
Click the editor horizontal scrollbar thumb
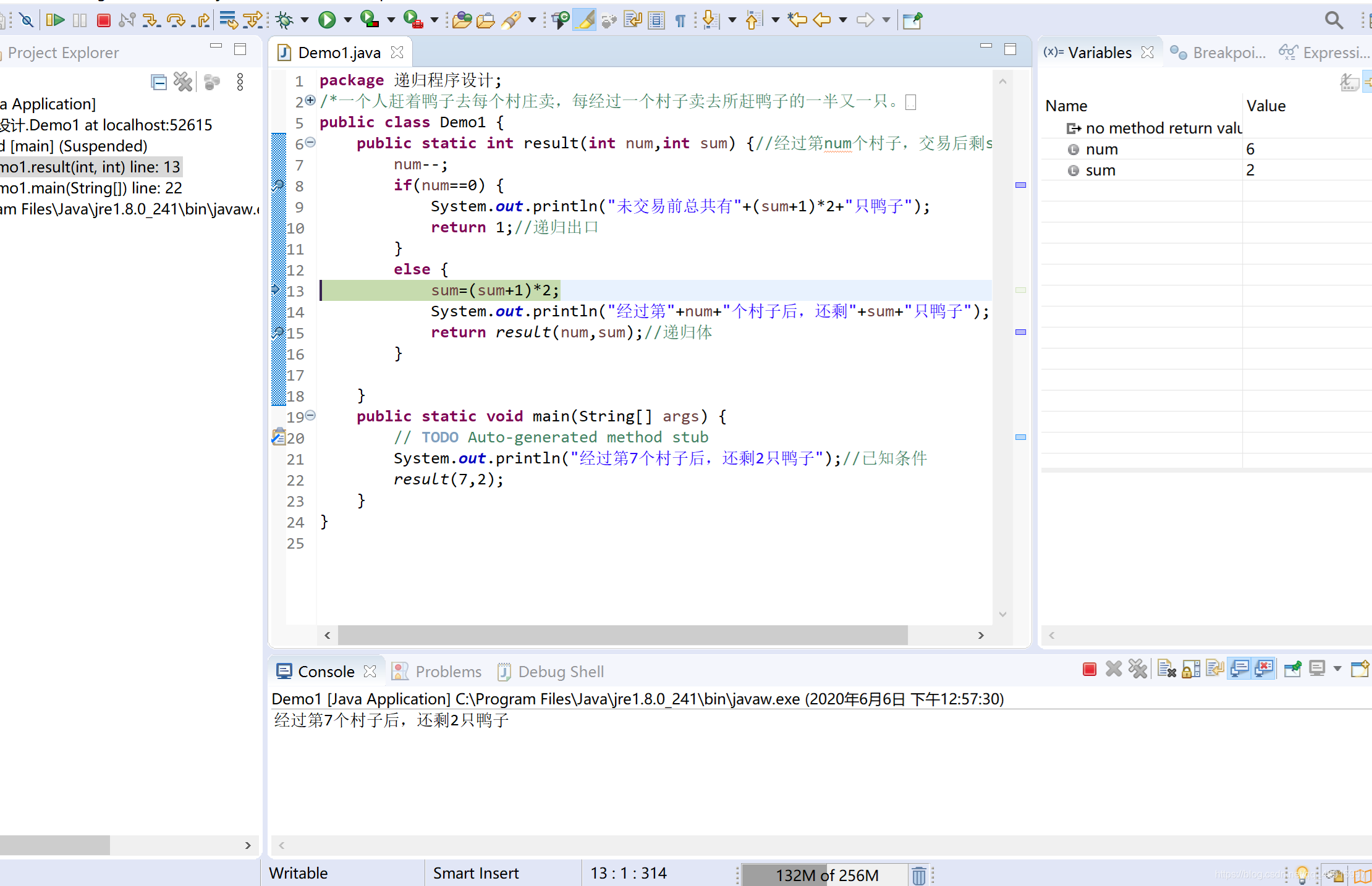point(623,635)
